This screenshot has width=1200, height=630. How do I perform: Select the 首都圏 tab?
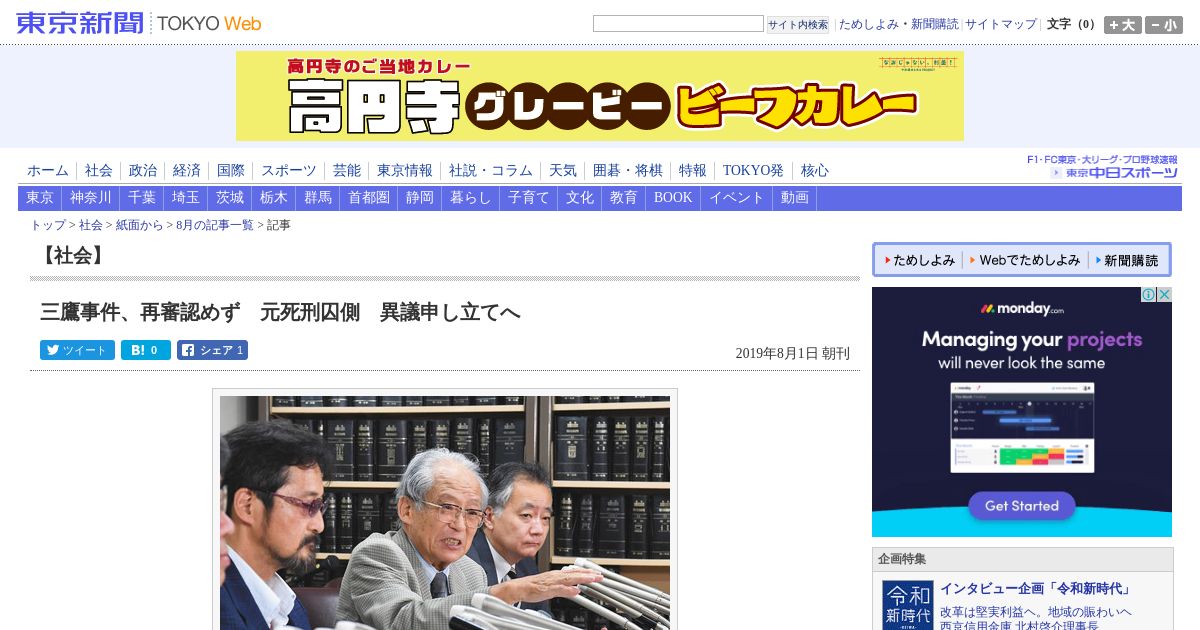click(369, 198)
